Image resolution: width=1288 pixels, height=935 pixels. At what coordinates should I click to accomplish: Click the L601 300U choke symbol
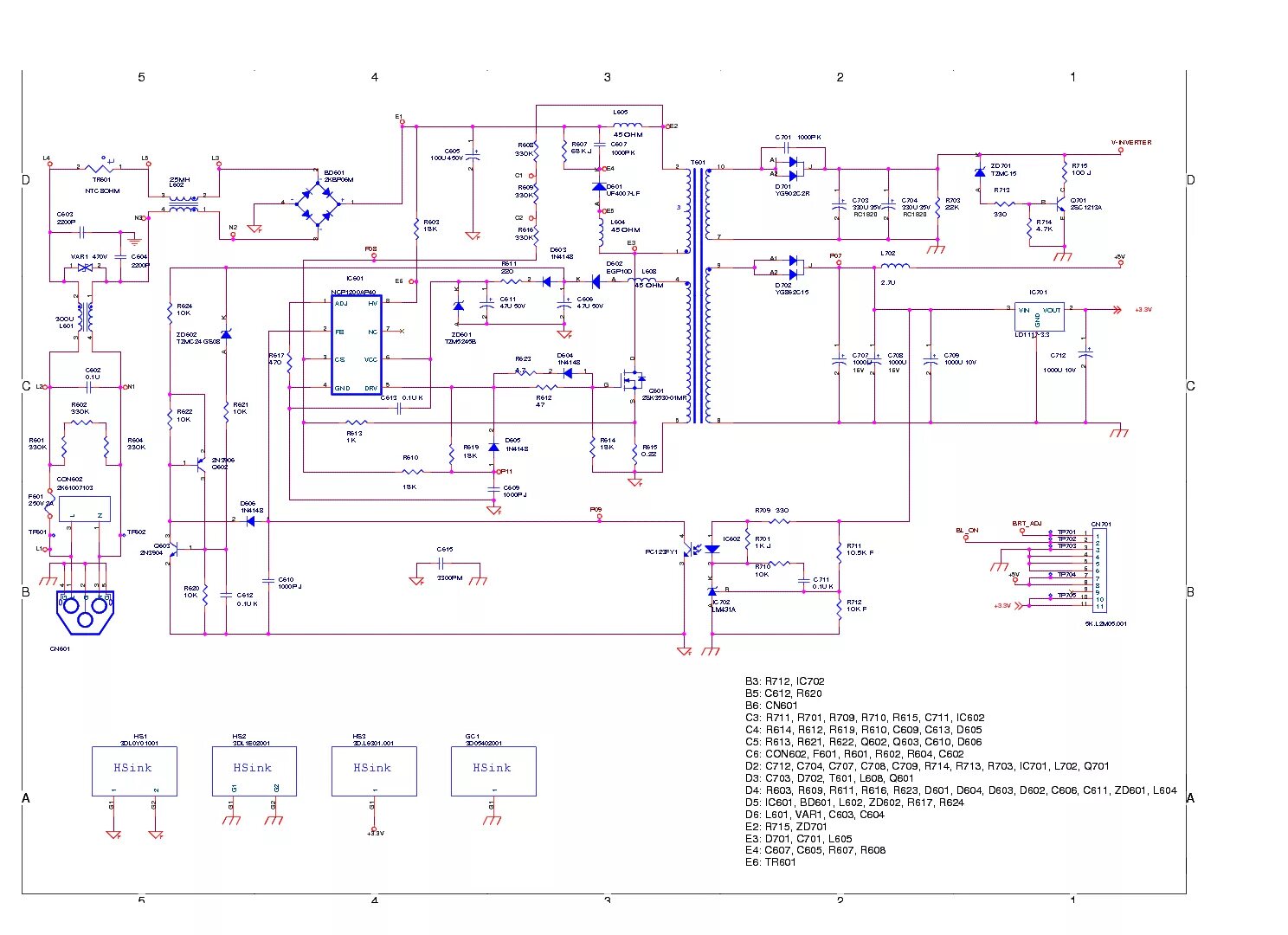pyautogui.click(x=85, y=318)
